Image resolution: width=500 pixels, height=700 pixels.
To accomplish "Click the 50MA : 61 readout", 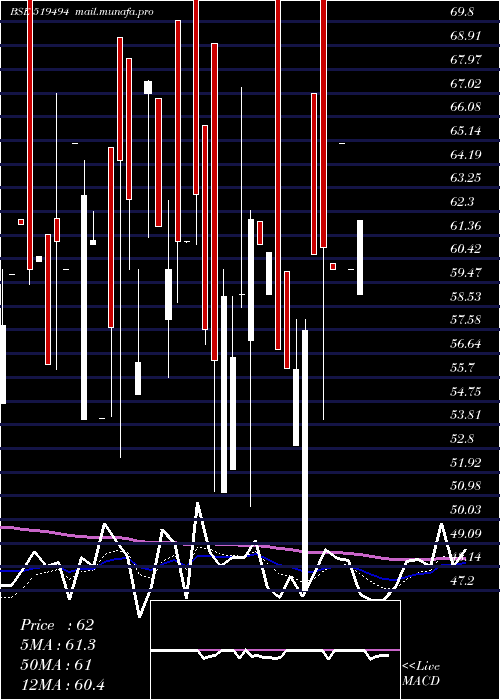I will [56, 665].
